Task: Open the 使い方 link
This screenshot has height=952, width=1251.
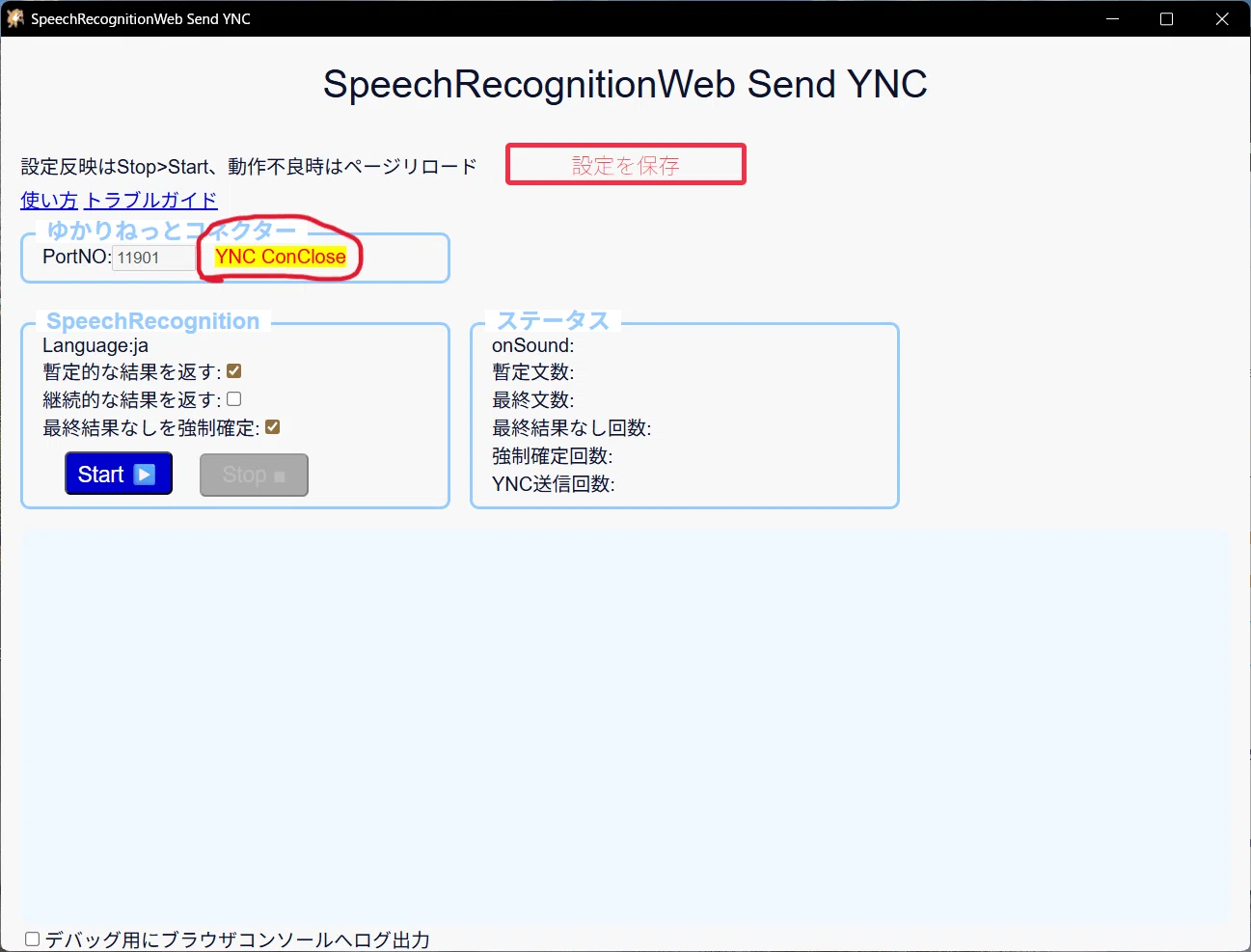Action: (x=49, y=200)
